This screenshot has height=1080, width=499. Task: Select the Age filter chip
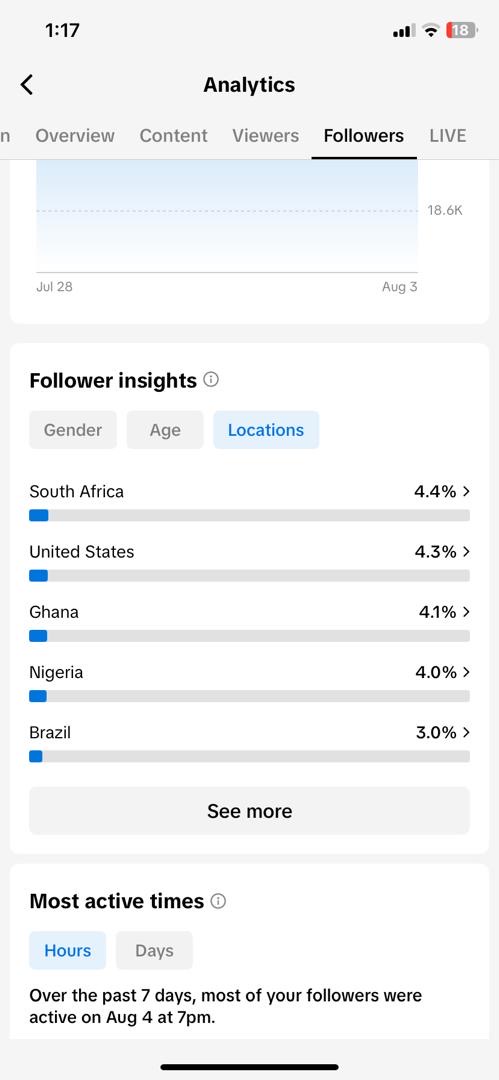point(165,430)
